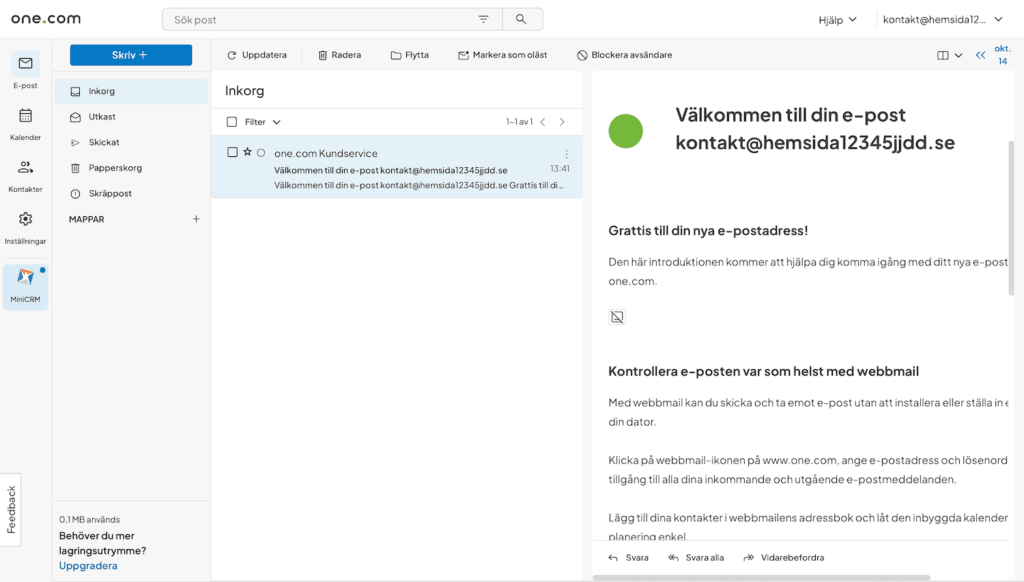Click the one.com logo
Image resolution: width=1024 pixels, height=582 pixels.
[46, 19]
